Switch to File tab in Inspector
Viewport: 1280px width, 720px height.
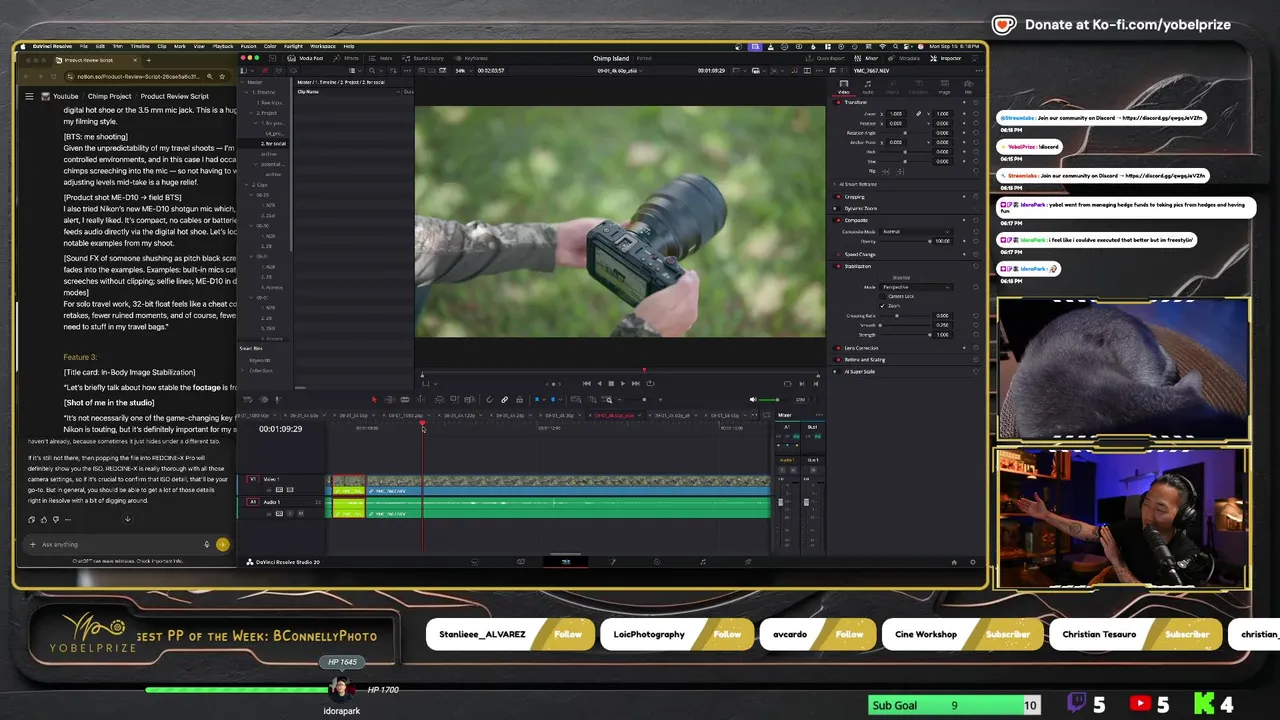968,87
